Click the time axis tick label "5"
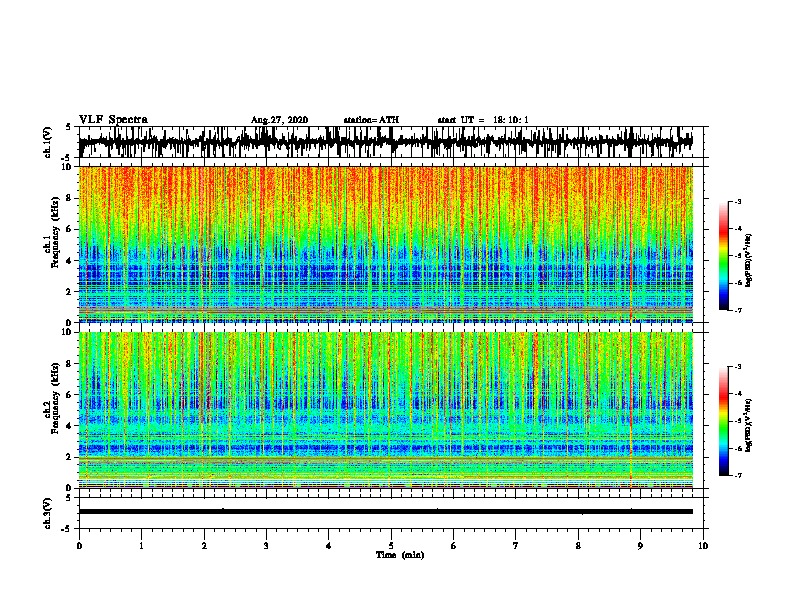 point(391,546)
